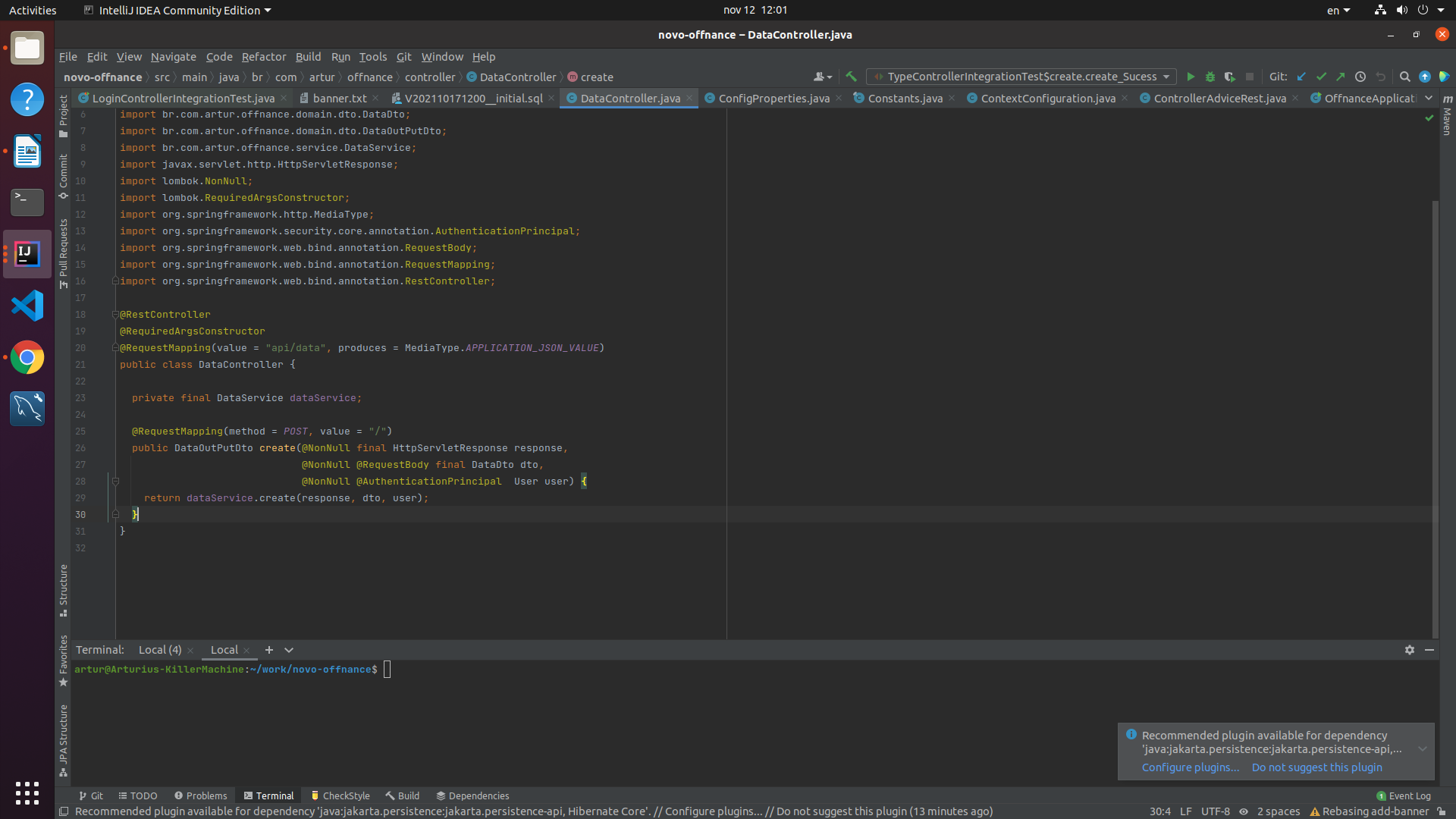Switch to ConfigProperties.java tab
Viewport: 1456px width, 819px height.
point(773,99)
